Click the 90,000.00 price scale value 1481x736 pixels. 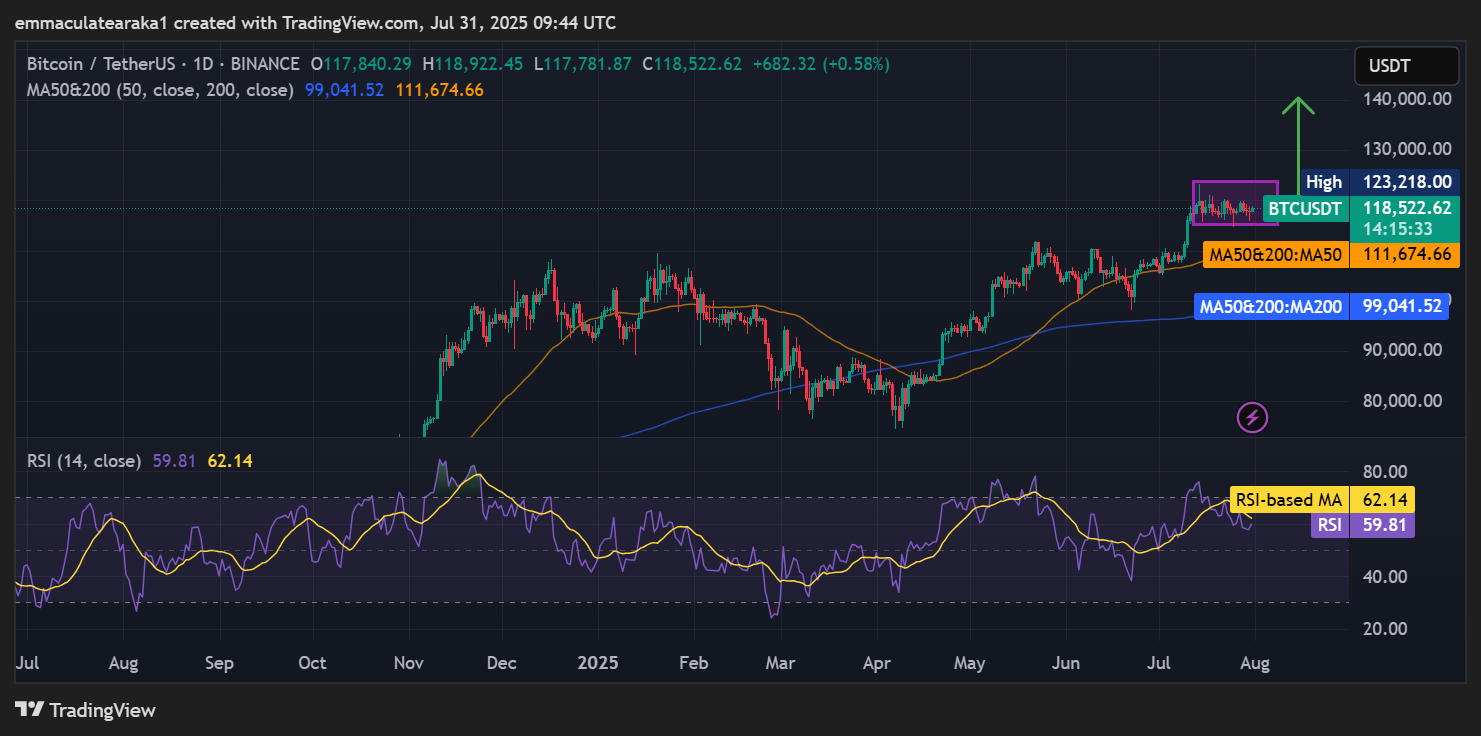(x=1403, y=350)
